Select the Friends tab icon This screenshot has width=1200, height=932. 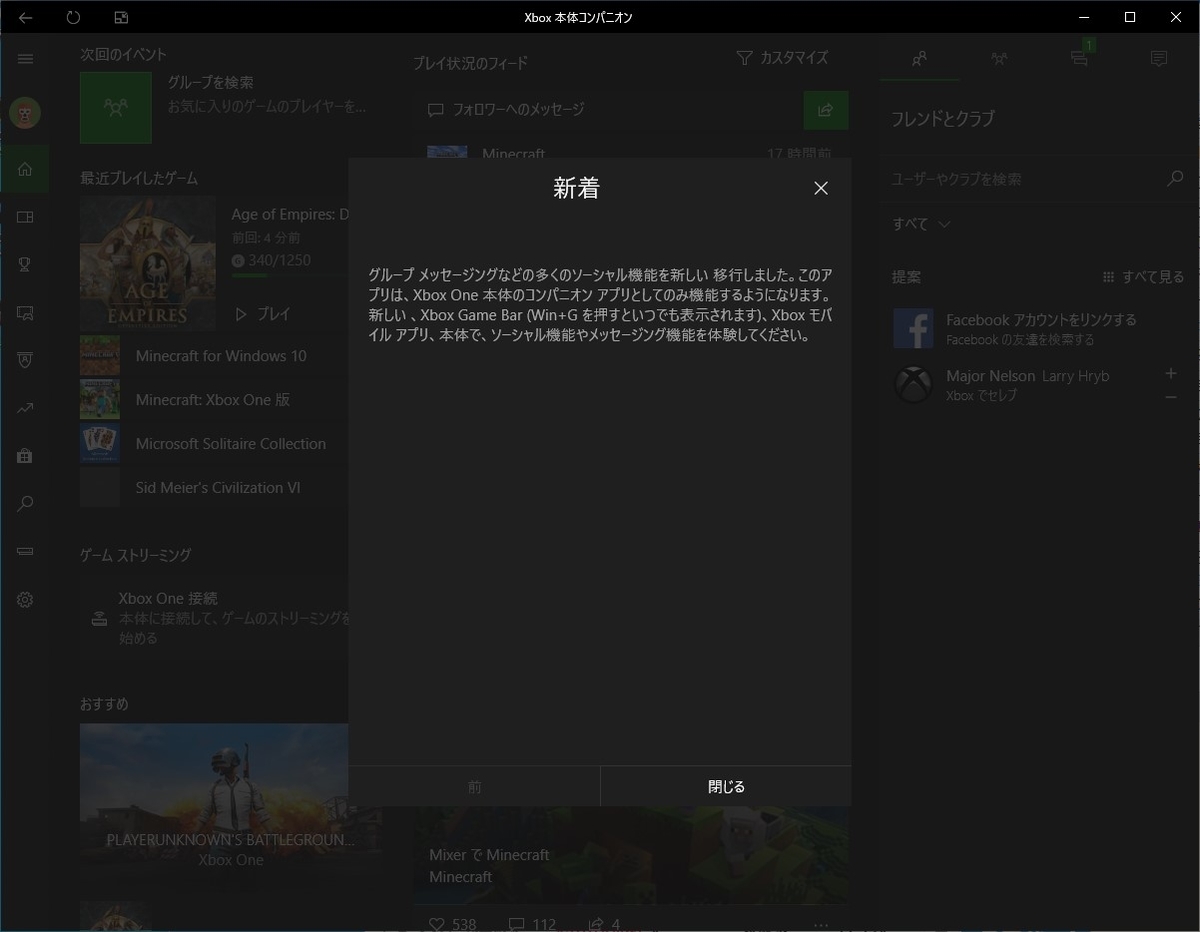coord(919,59)
